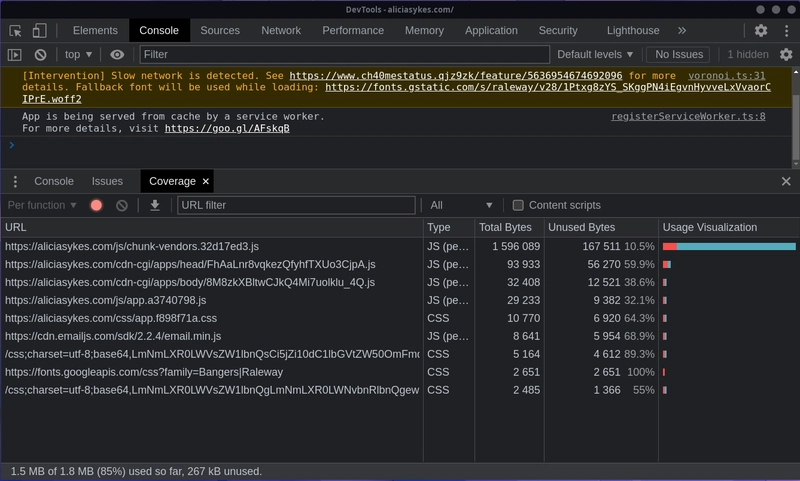Image resolution: width=800 pixels, height=481 pixels.
Task: Toggle the live expression eye icon
Action: click(x=117, y=55)
